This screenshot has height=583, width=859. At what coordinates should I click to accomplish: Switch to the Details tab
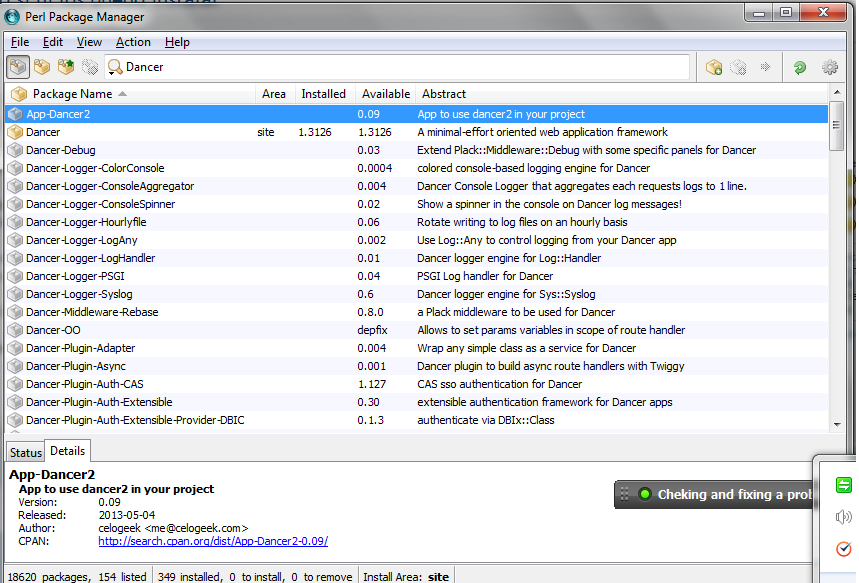[x=67, y=451]
